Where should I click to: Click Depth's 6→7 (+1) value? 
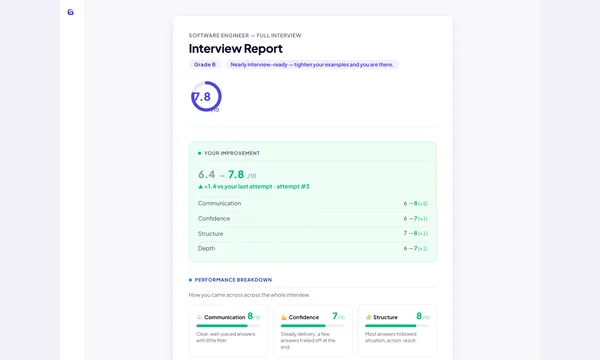[x=416, y=248]
